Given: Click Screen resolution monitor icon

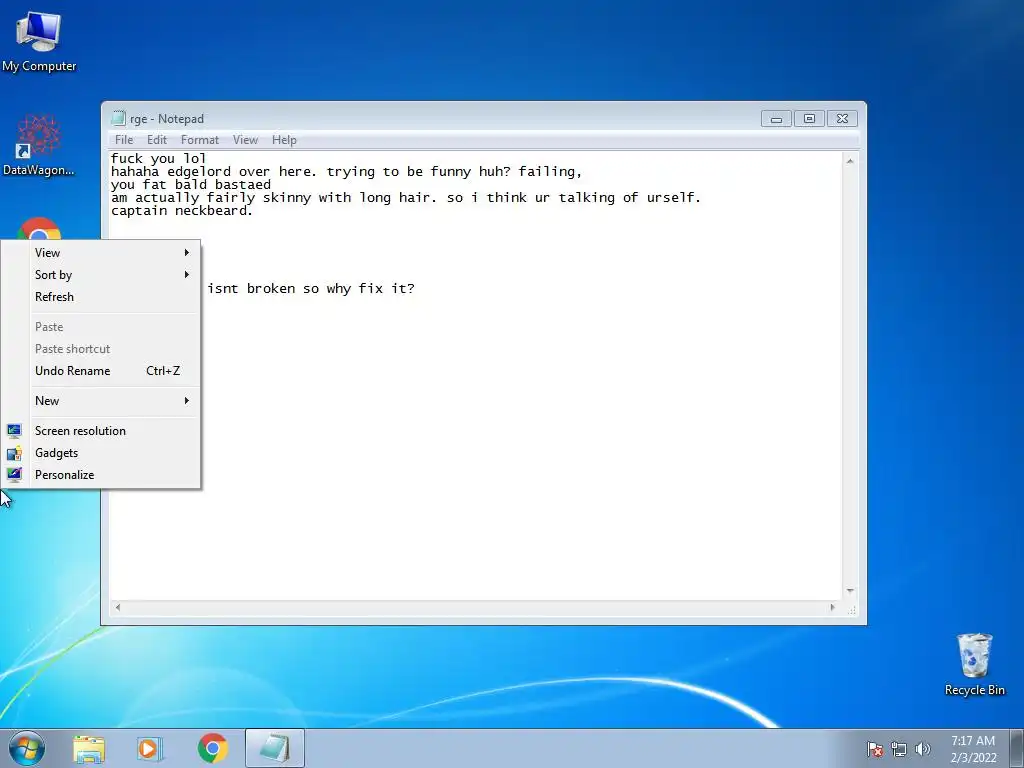Looking at the screenshot, I should click(x=14, y=430).
